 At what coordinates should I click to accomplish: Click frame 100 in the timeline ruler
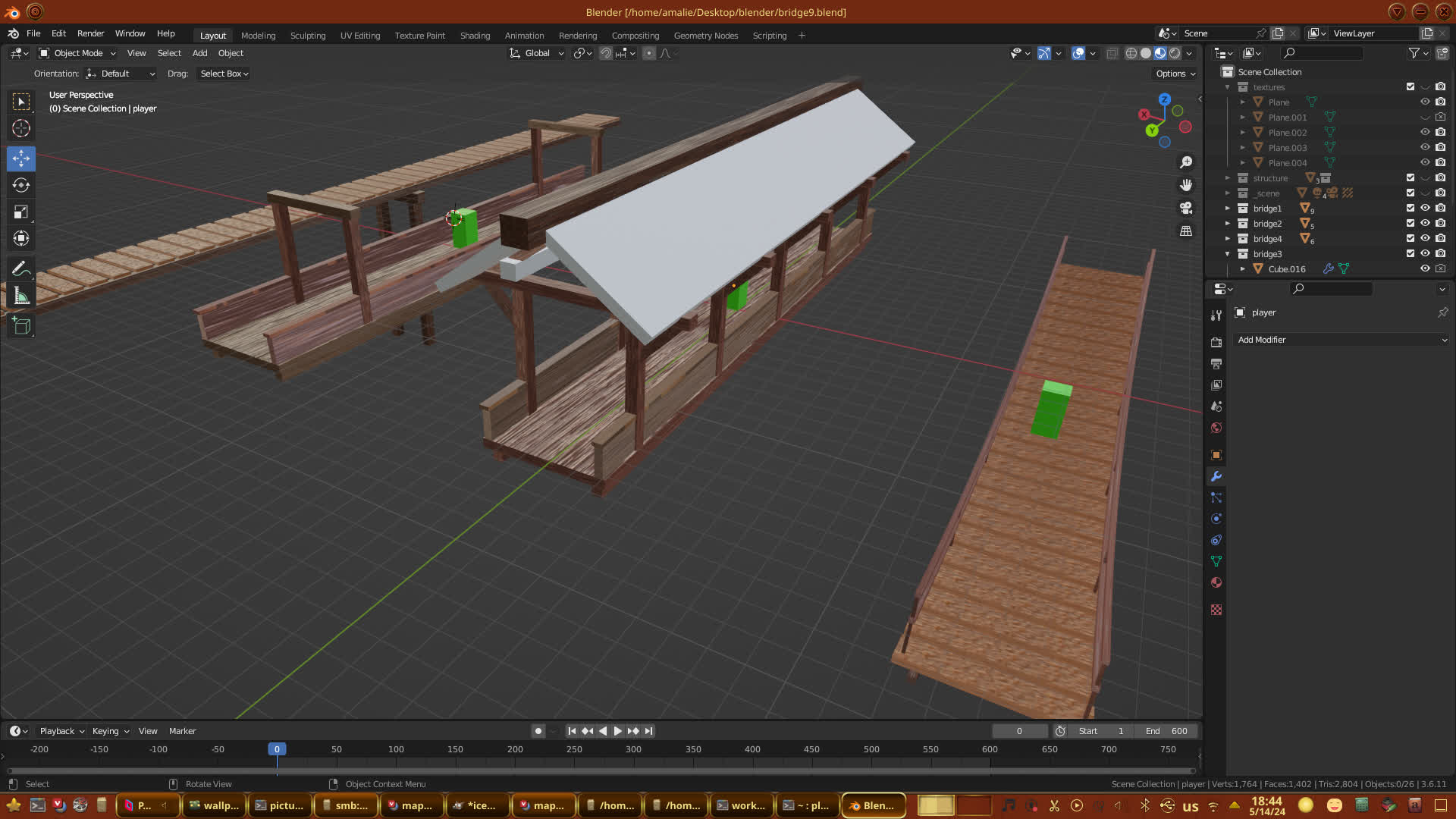(x=396, y=749)
